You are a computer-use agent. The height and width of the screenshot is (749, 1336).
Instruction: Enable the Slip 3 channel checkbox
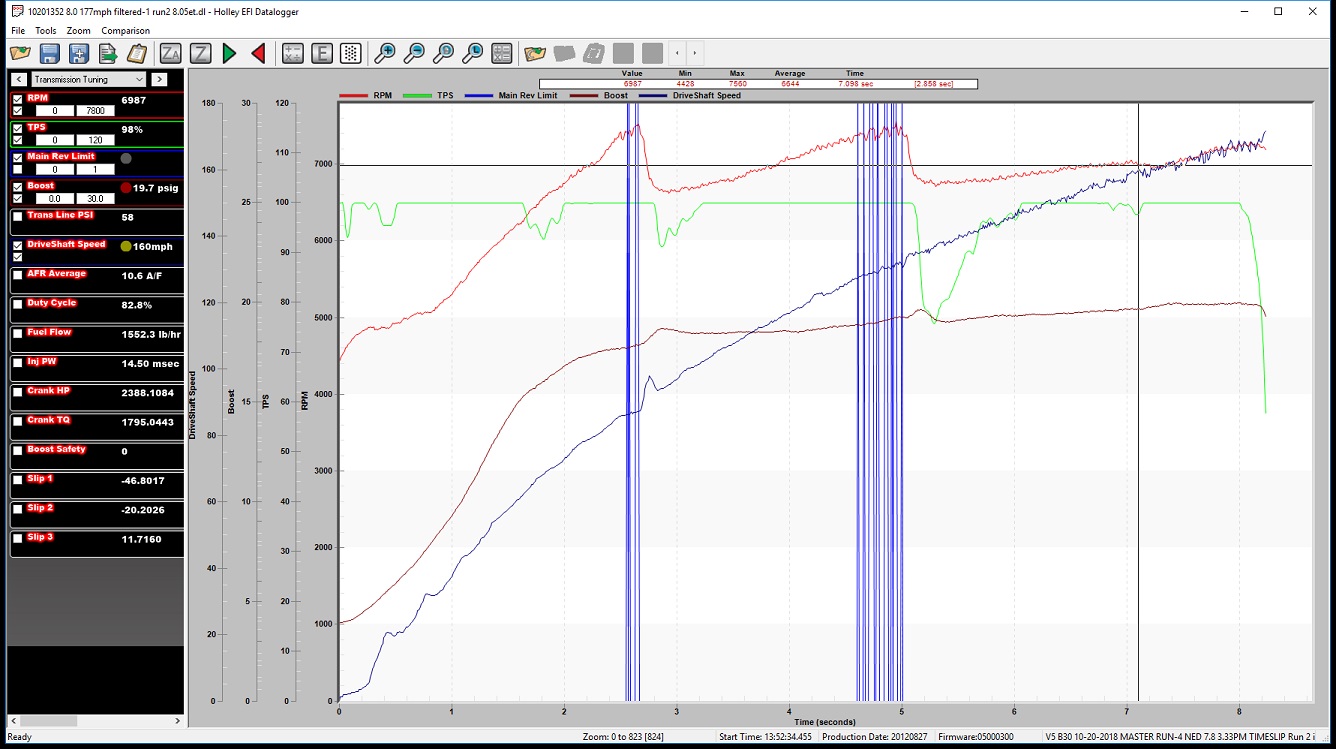(18, 538)
